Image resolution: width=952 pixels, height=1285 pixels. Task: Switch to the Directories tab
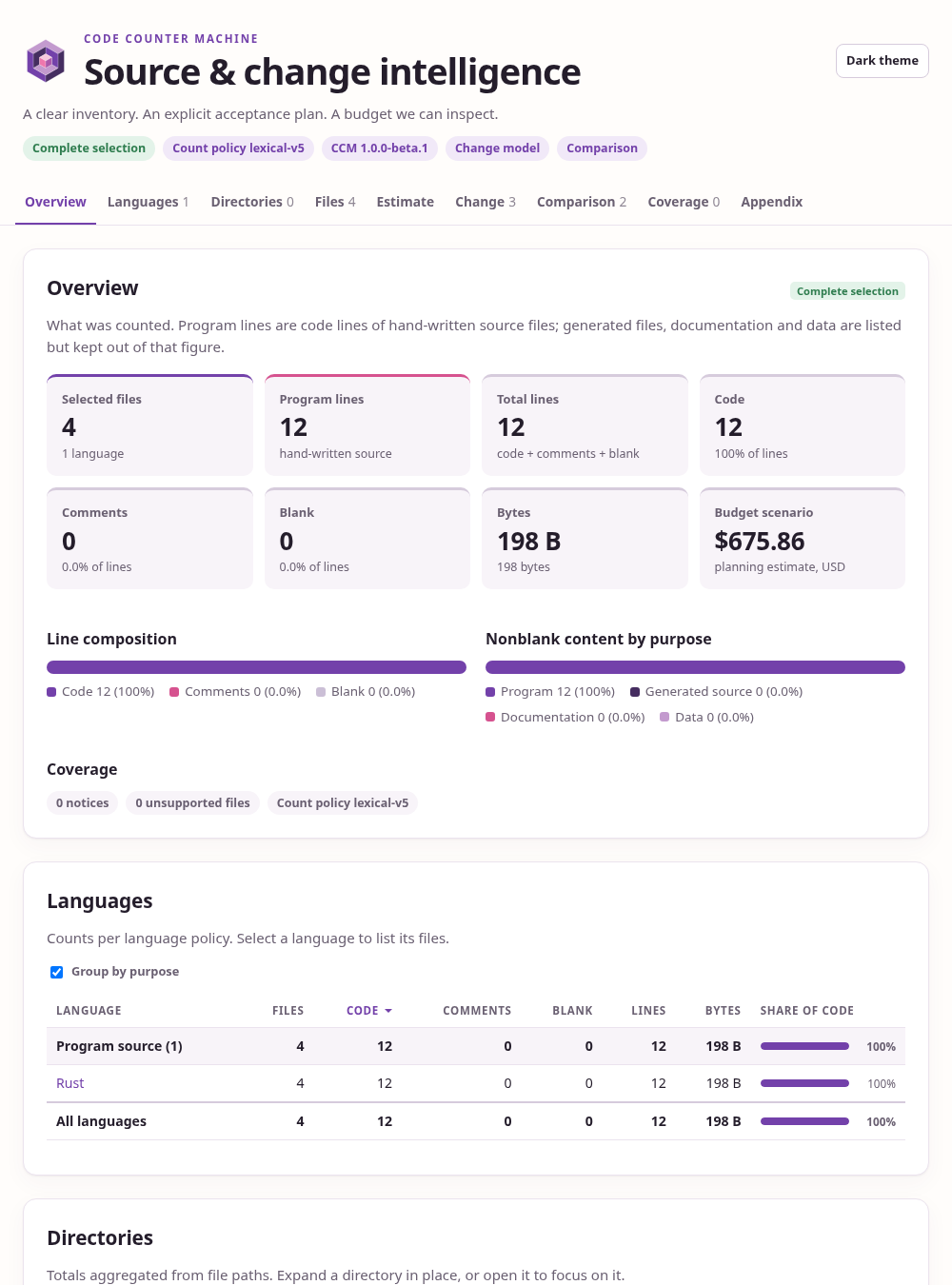click(252, 202)
